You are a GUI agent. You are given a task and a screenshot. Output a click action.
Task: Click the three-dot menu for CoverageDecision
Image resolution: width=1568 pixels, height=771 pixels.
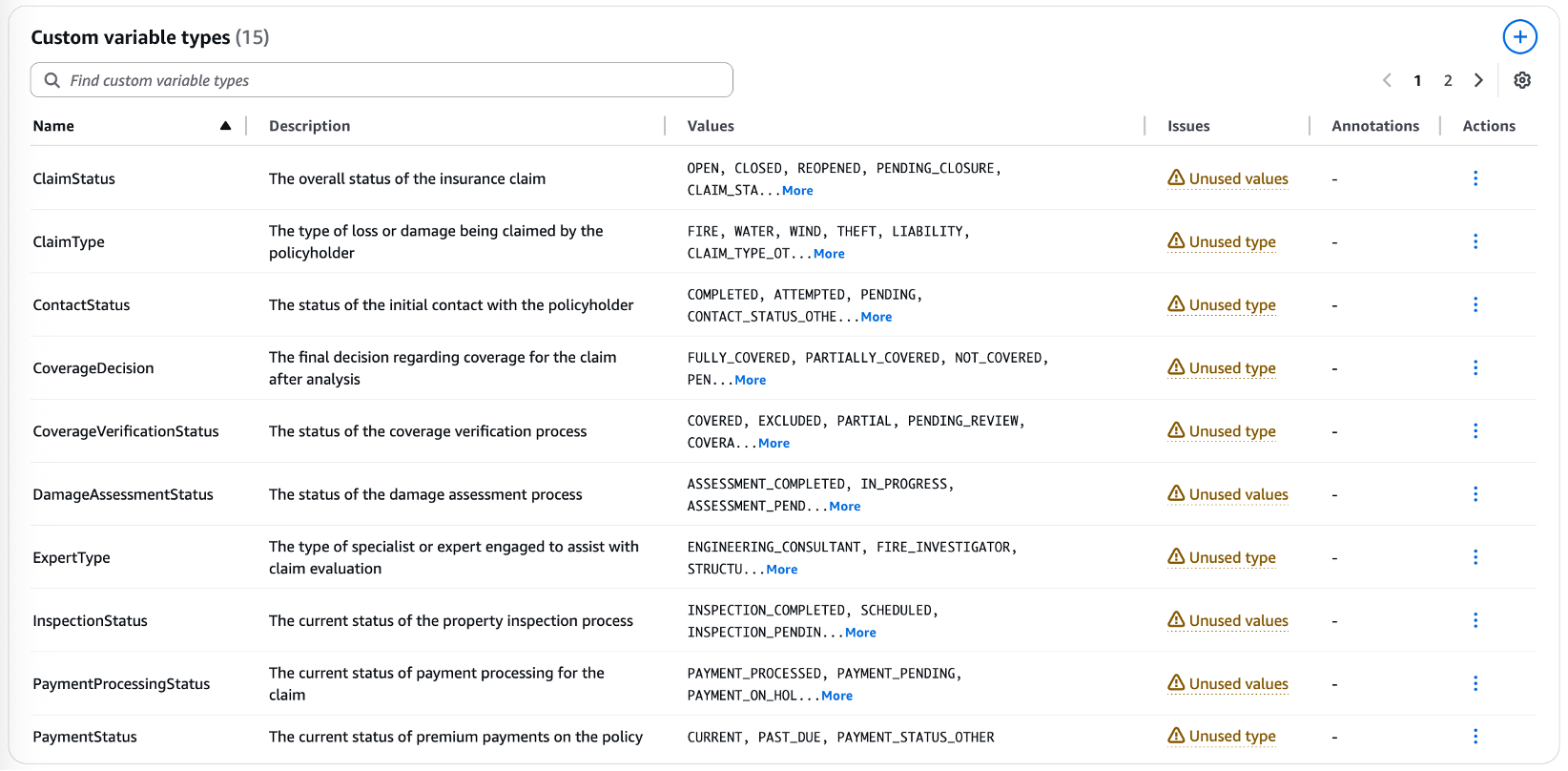click(1475, 368)
